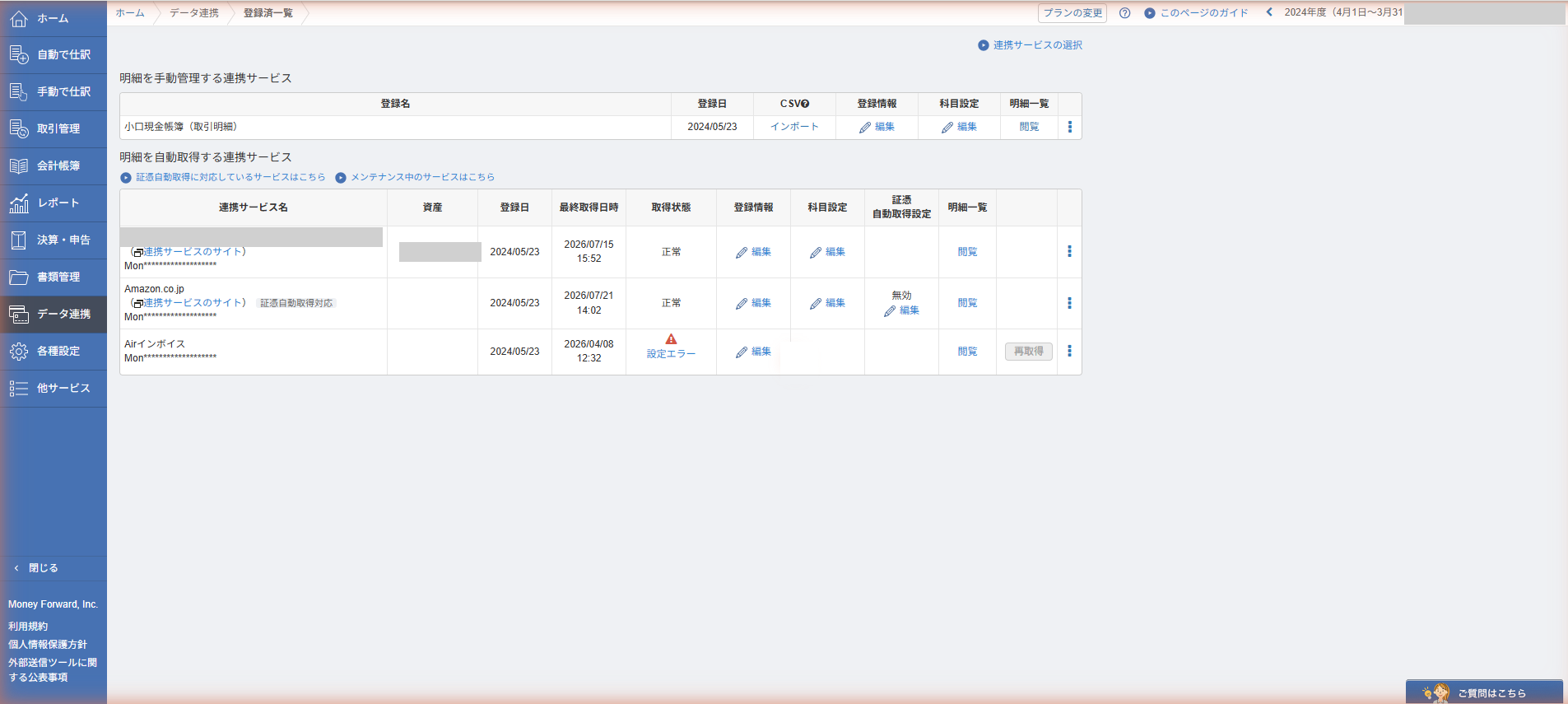This screenshot has height=704, width=1568.
Task: Click 閲覧 for Amazon.co.jp
Action: [967, 303]
